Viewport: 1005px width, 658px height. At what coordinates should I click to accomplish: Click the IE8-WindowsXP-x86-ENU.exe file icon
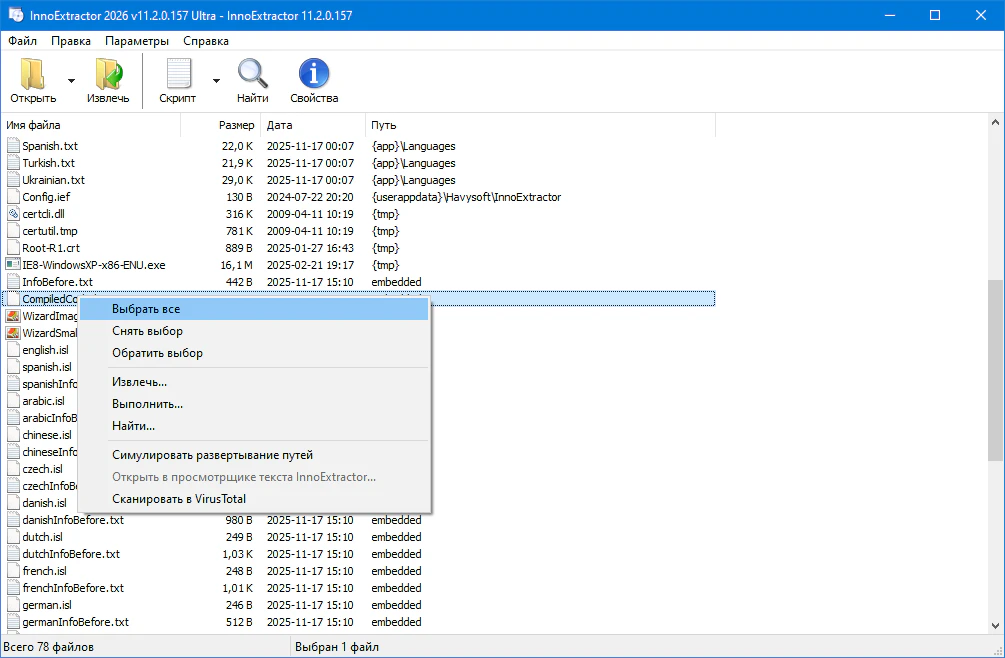coord(13,265)
